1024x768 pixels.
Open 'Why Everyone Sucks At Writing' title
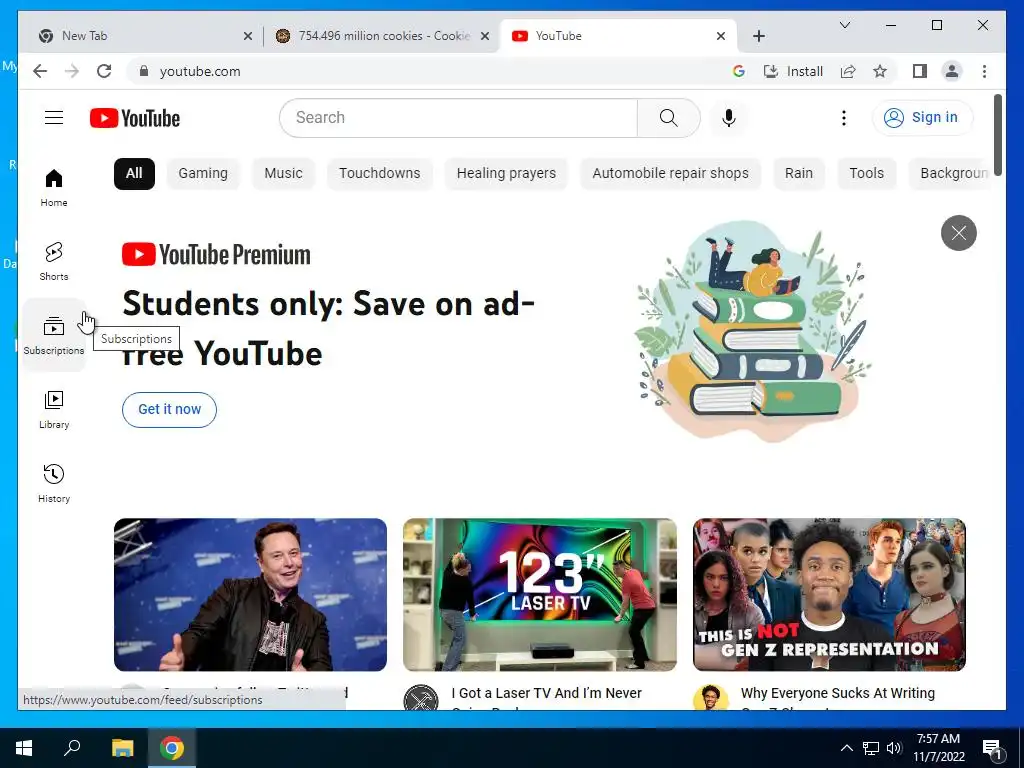[838, 697]
